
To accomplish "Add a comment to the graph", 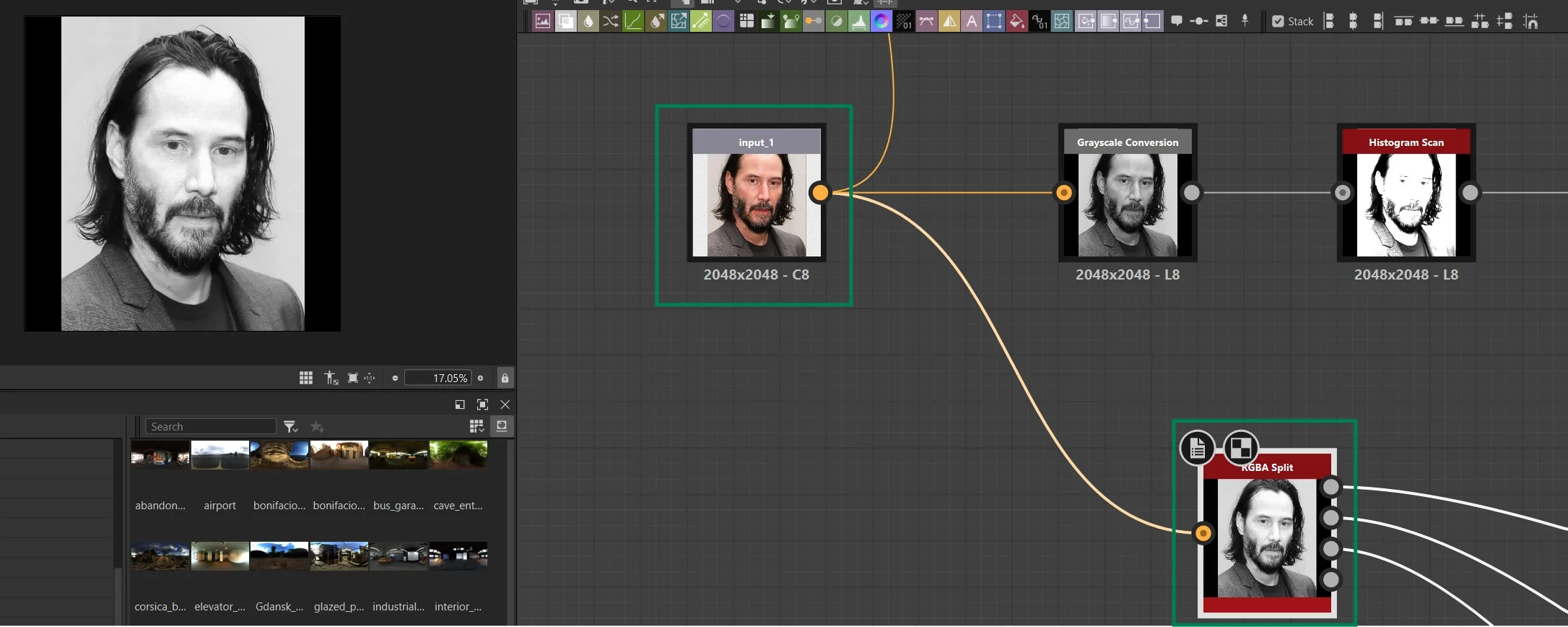I will click(x=1177, y=21).
